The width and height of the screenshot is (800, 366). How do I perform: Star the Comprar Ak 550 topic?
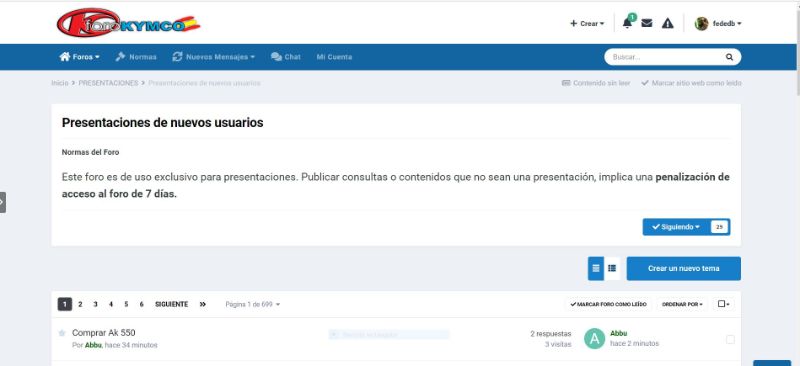point(62,333)
